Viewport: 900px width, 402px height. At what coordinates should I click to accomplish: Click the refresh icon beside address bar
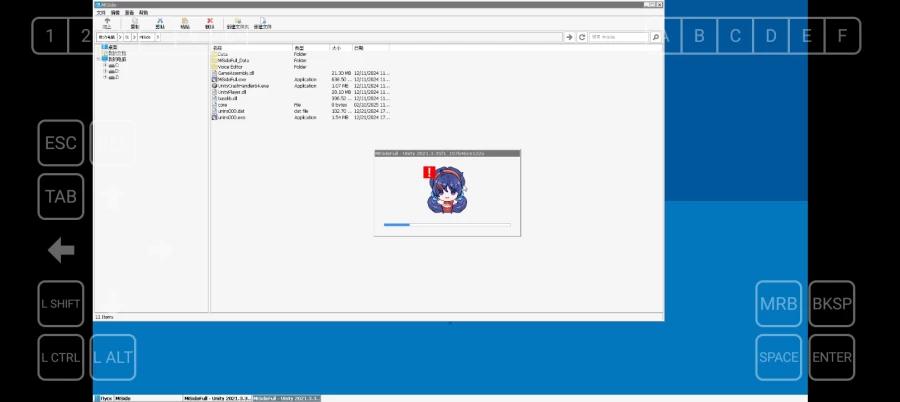[x=581, y=37]
